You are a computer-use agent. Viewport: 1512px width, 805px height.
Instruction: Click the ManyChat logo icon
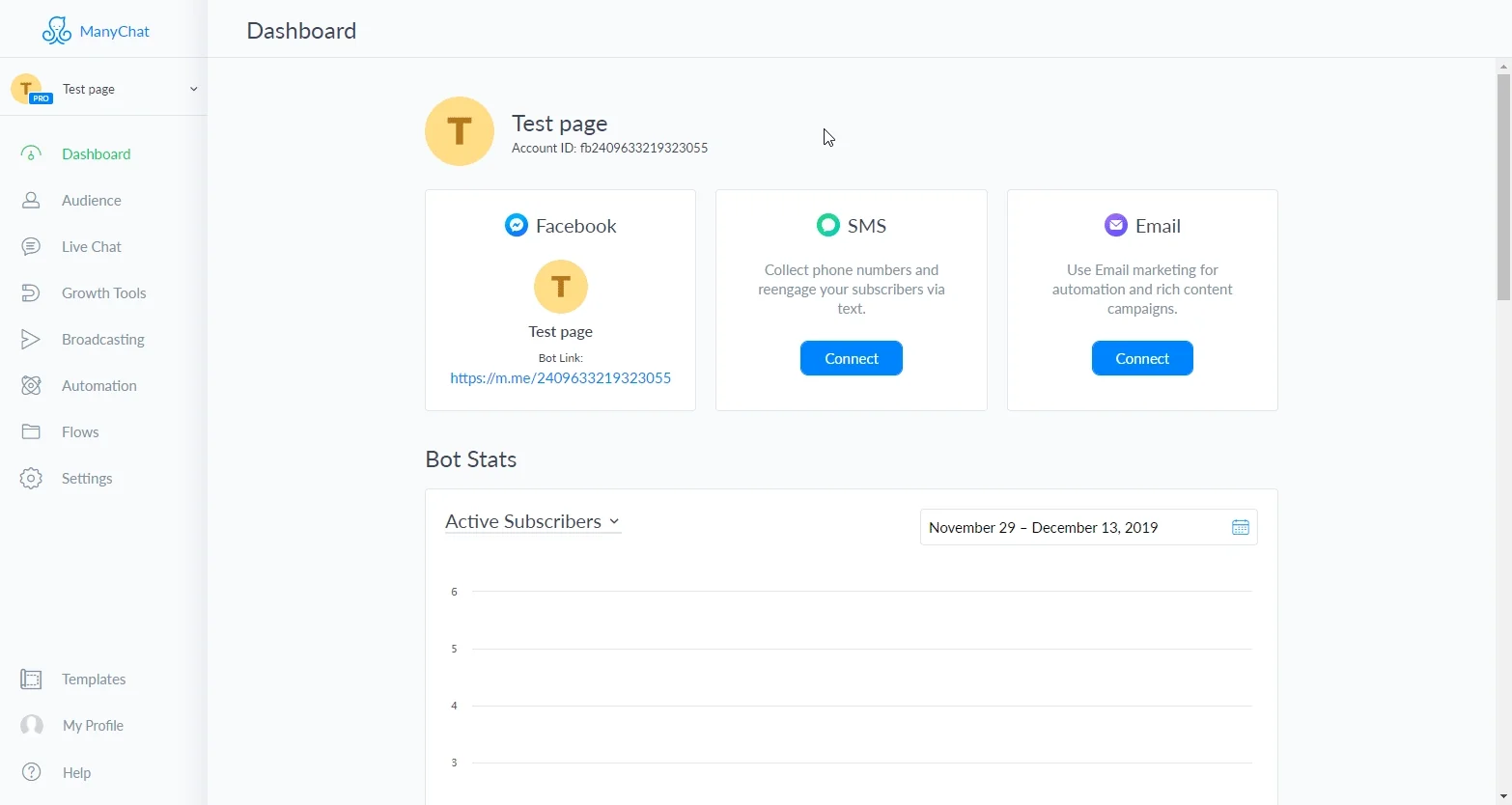tap(57, 31)
